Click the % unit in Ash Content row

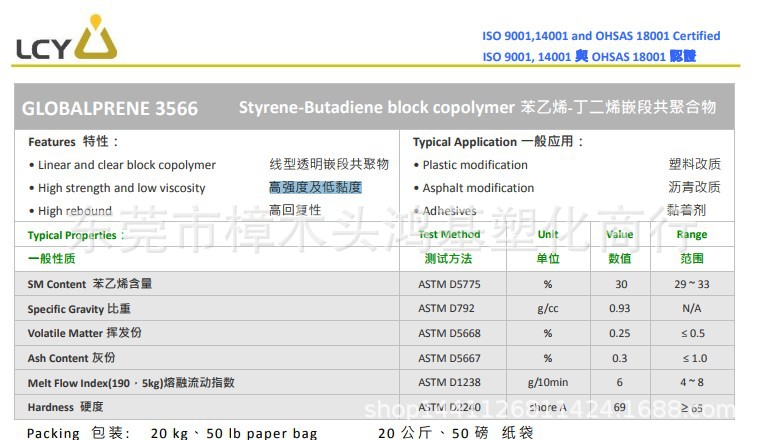tap(548, 358)
